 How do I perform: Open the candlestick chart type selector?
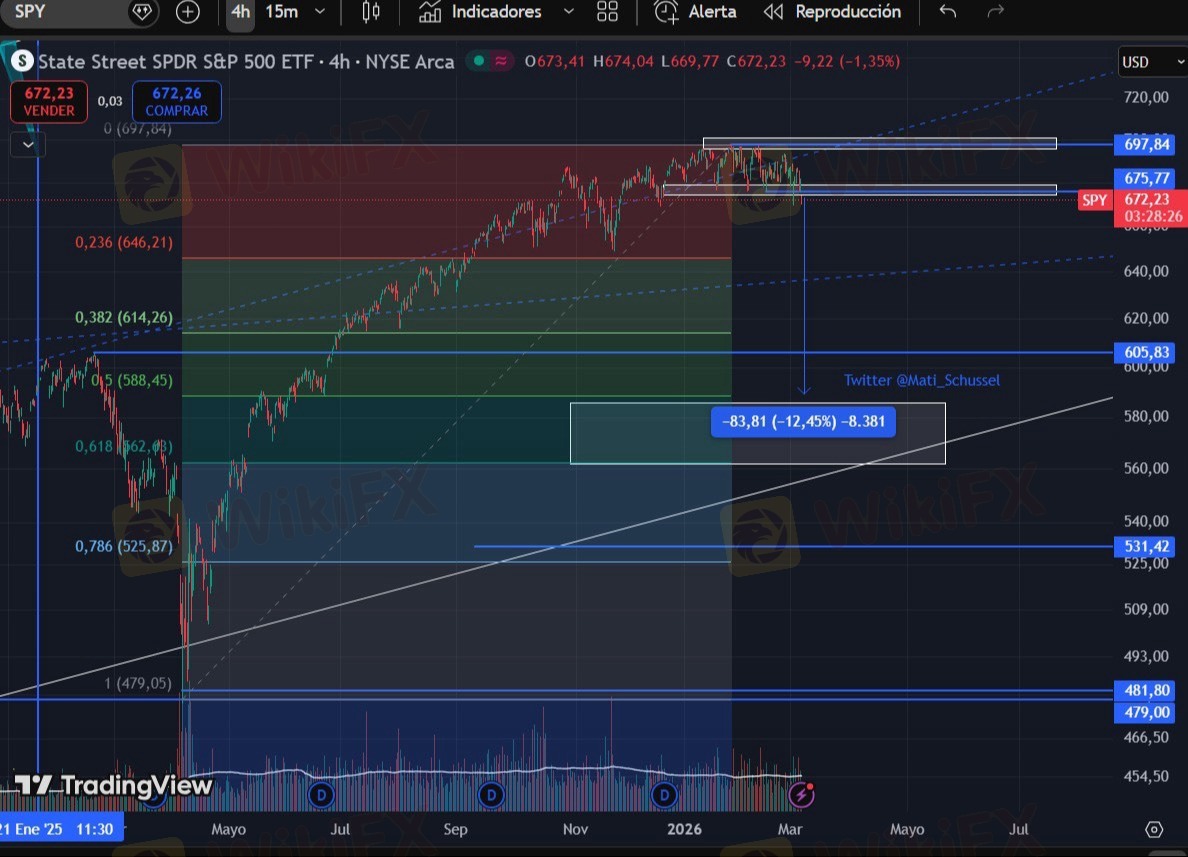click(371, 11)
